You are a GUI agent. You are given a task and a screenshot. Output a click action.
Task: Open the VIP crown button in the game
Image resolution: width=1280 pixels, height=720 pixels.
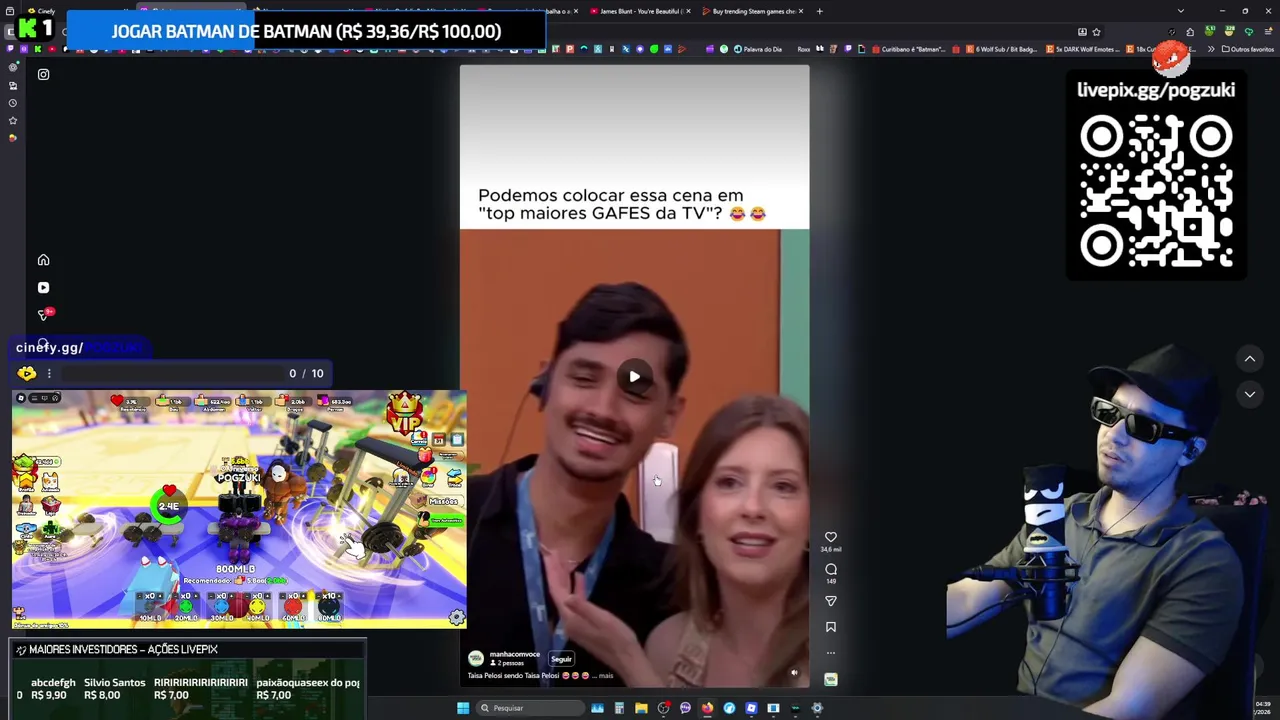(x=404, y=415)
